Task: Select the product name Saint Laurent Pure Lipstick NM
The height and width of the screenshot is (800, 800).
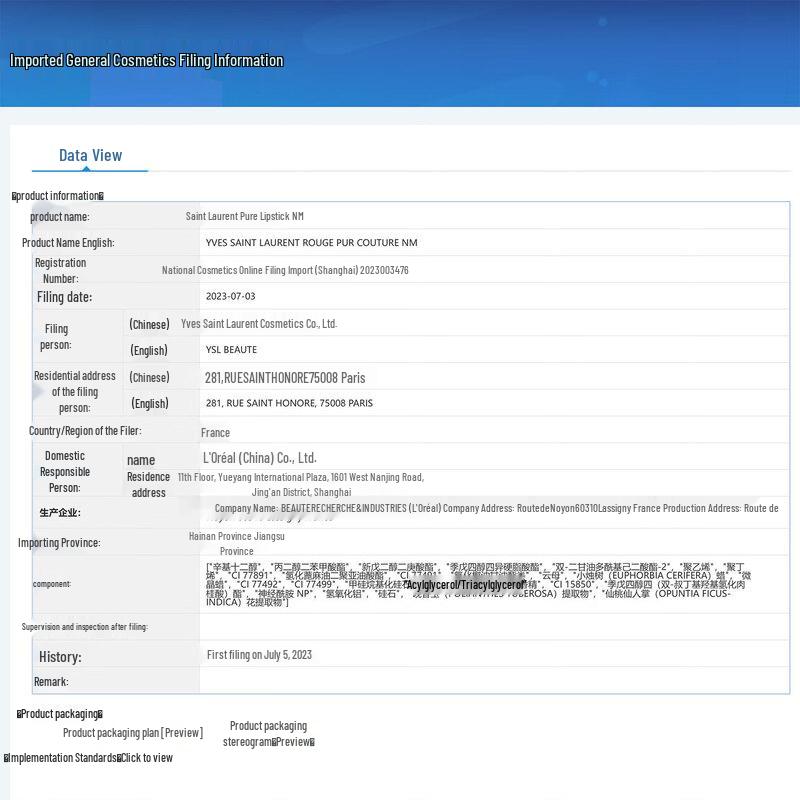Action: pos(244,216)
